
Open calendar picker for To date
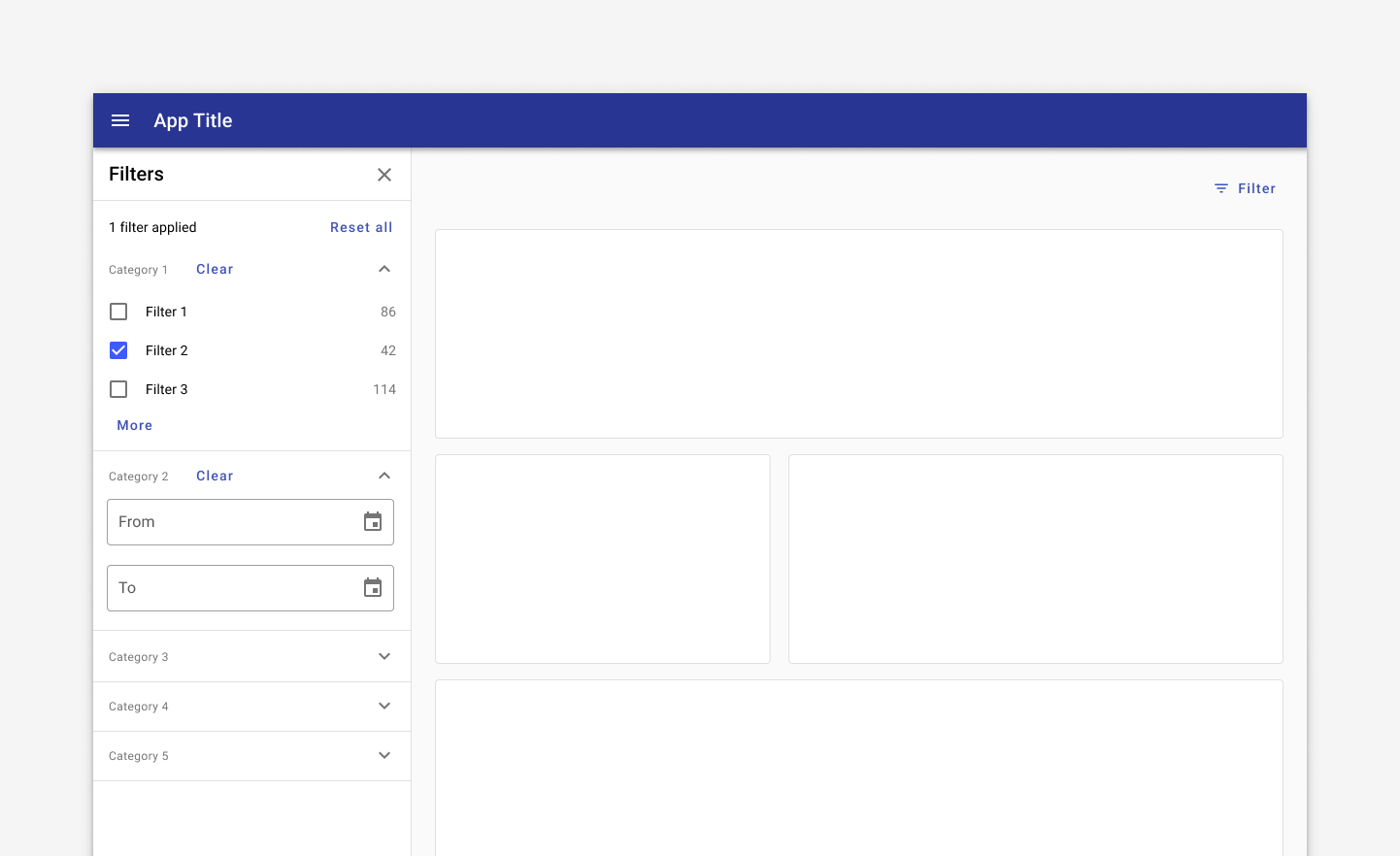373,588
